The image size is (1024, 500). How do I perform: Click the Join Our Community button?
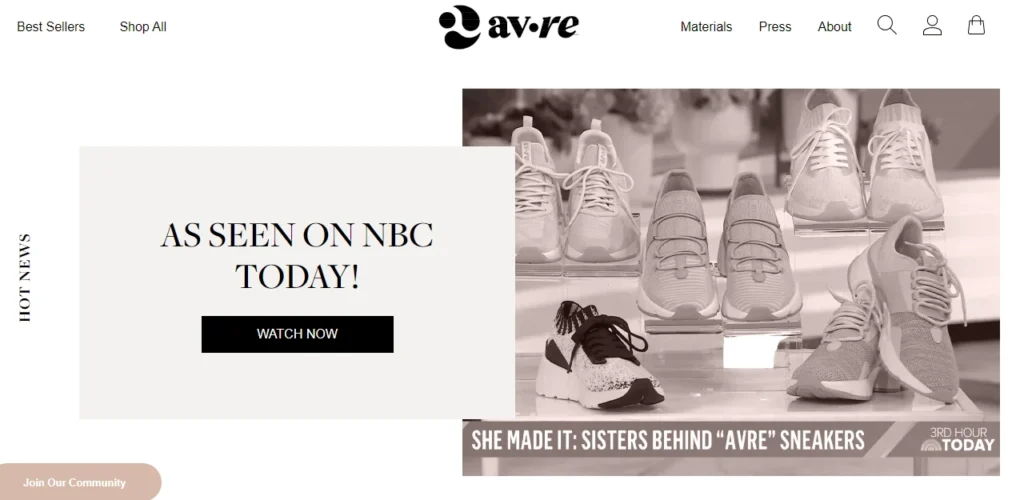pyautogui.click(x=74, y=482)
